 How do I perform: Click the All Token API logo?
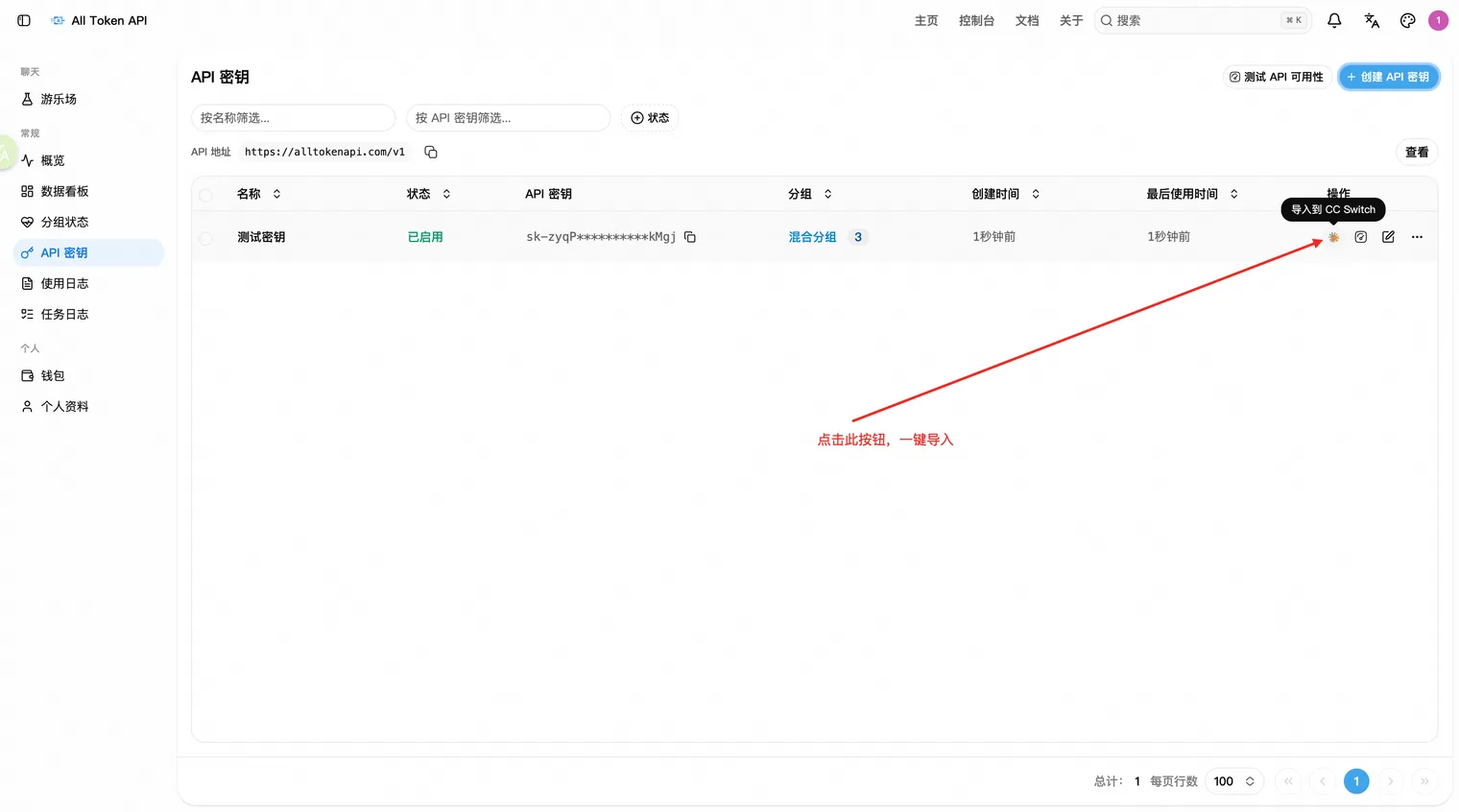(100, 20)
